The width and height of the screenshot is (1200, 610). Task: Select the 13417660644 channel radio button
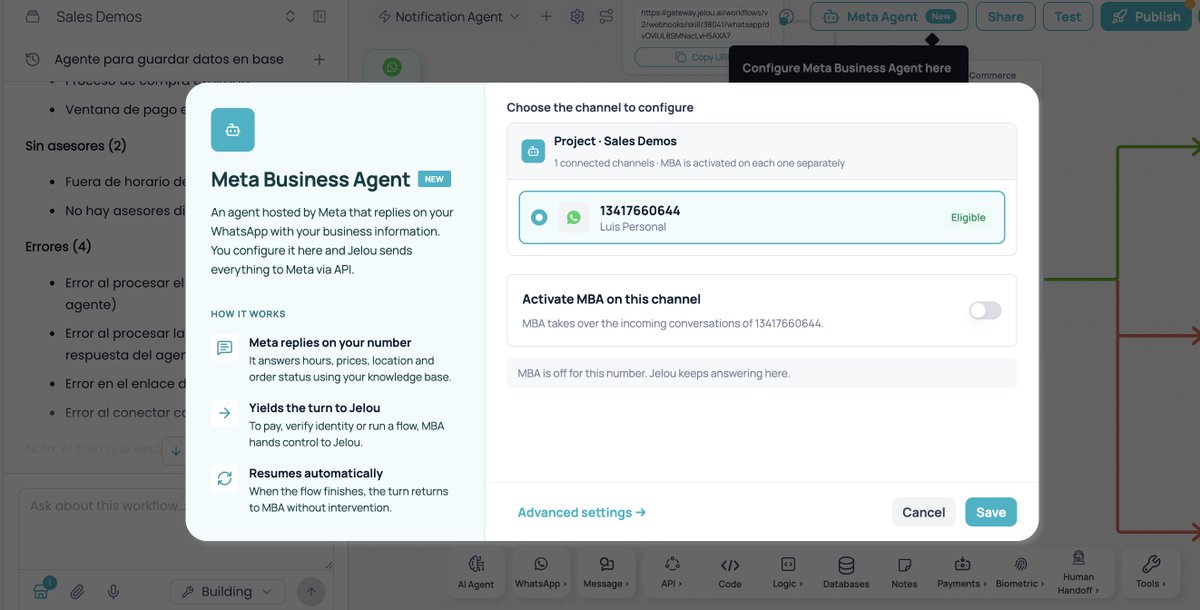click(x=539, y=217)
